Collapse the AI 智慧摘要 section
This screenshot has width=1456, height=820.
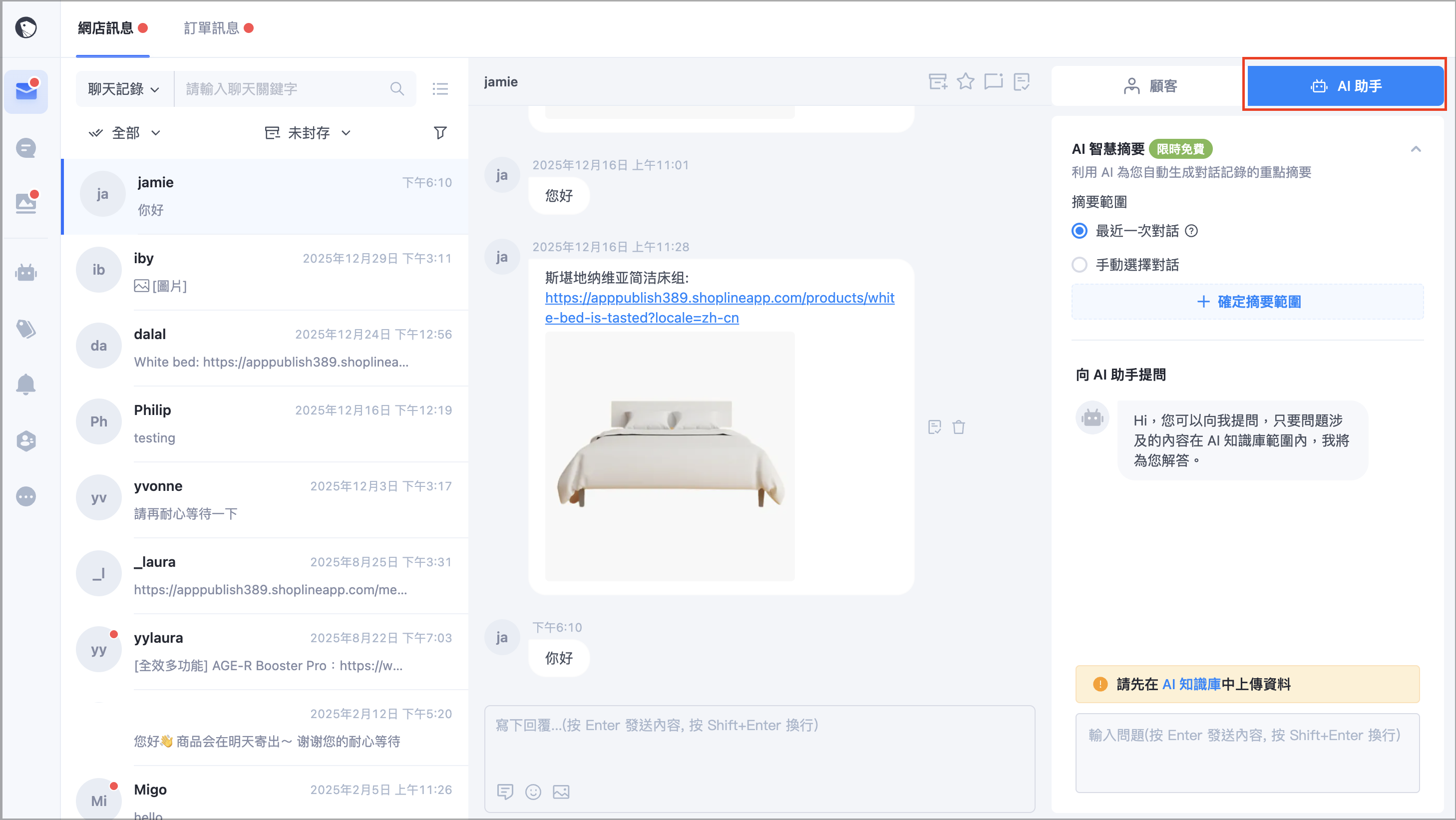[1416, 149]
